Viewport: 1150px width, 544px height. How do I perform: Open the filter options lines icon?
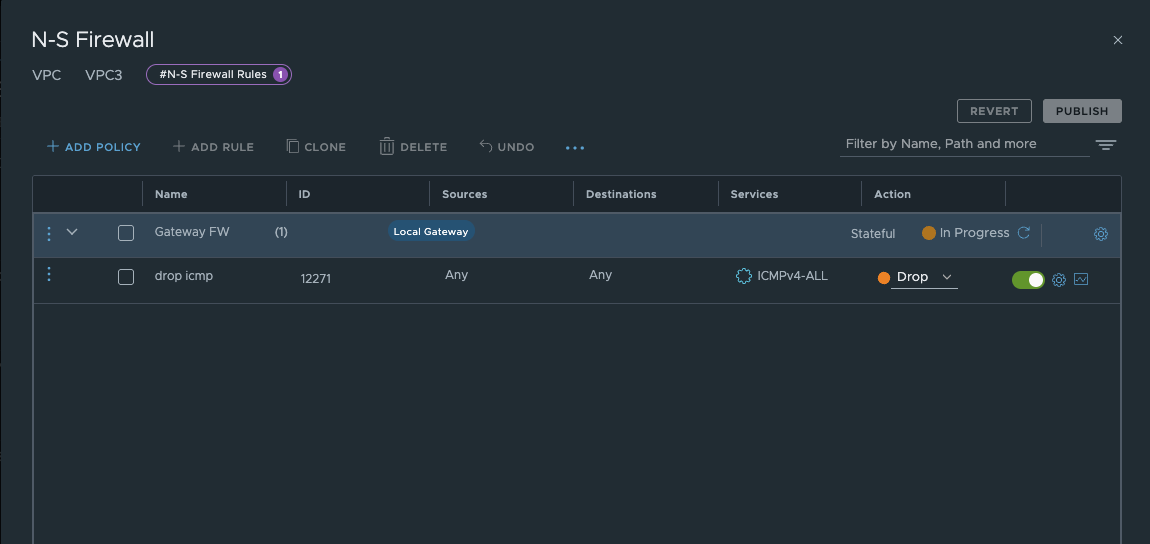coord(1106,145)
